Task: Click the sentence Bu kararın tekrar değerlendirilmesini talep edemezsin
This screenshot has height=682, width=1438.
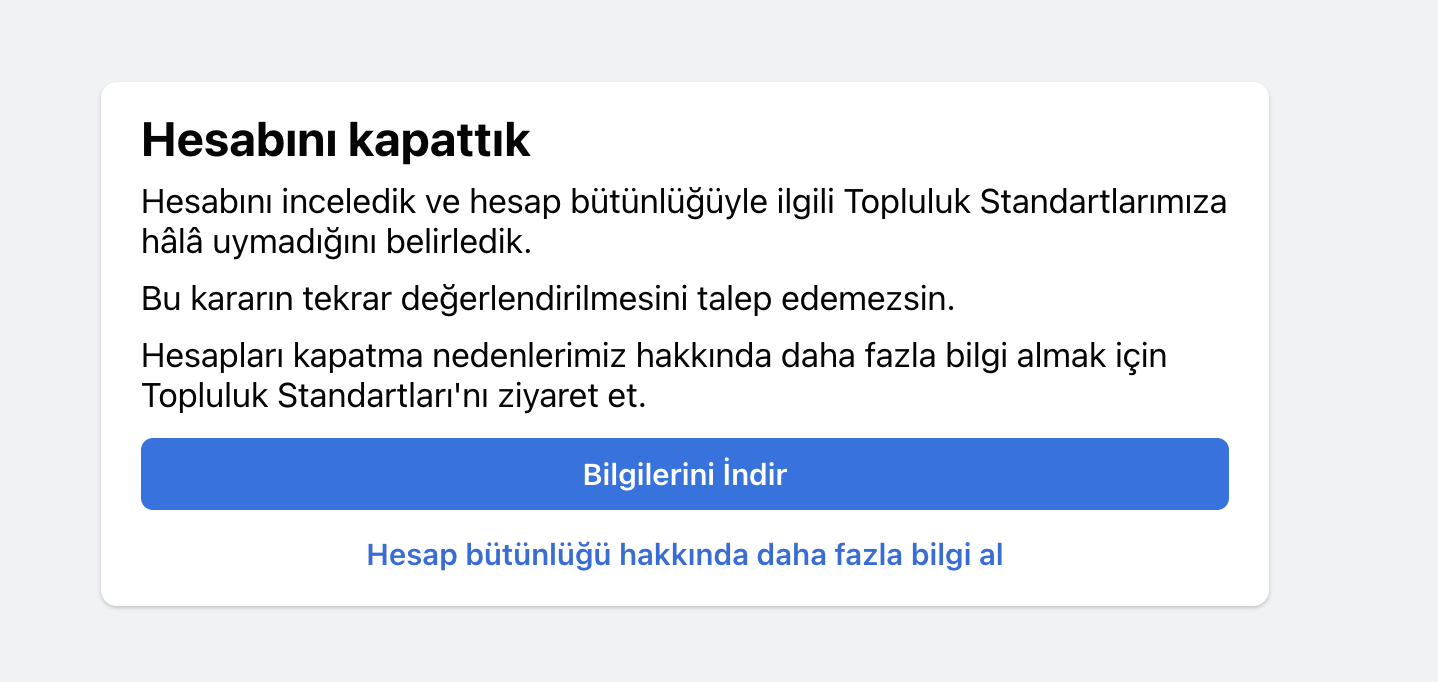Action: (548, 299)
